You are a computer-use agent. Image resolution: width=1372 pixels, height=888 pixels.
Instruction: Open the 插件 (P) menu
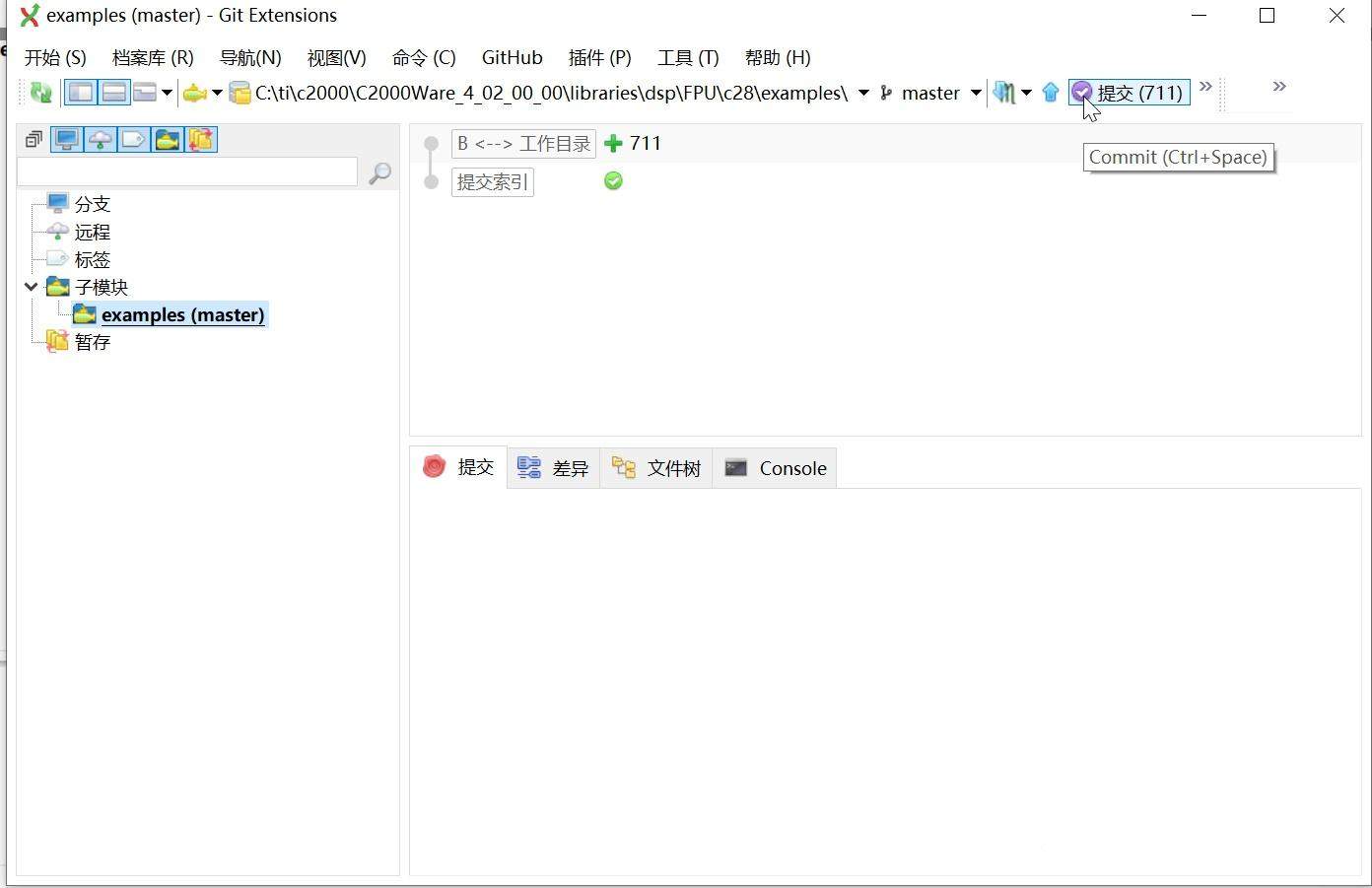click(x=599, y=57)
